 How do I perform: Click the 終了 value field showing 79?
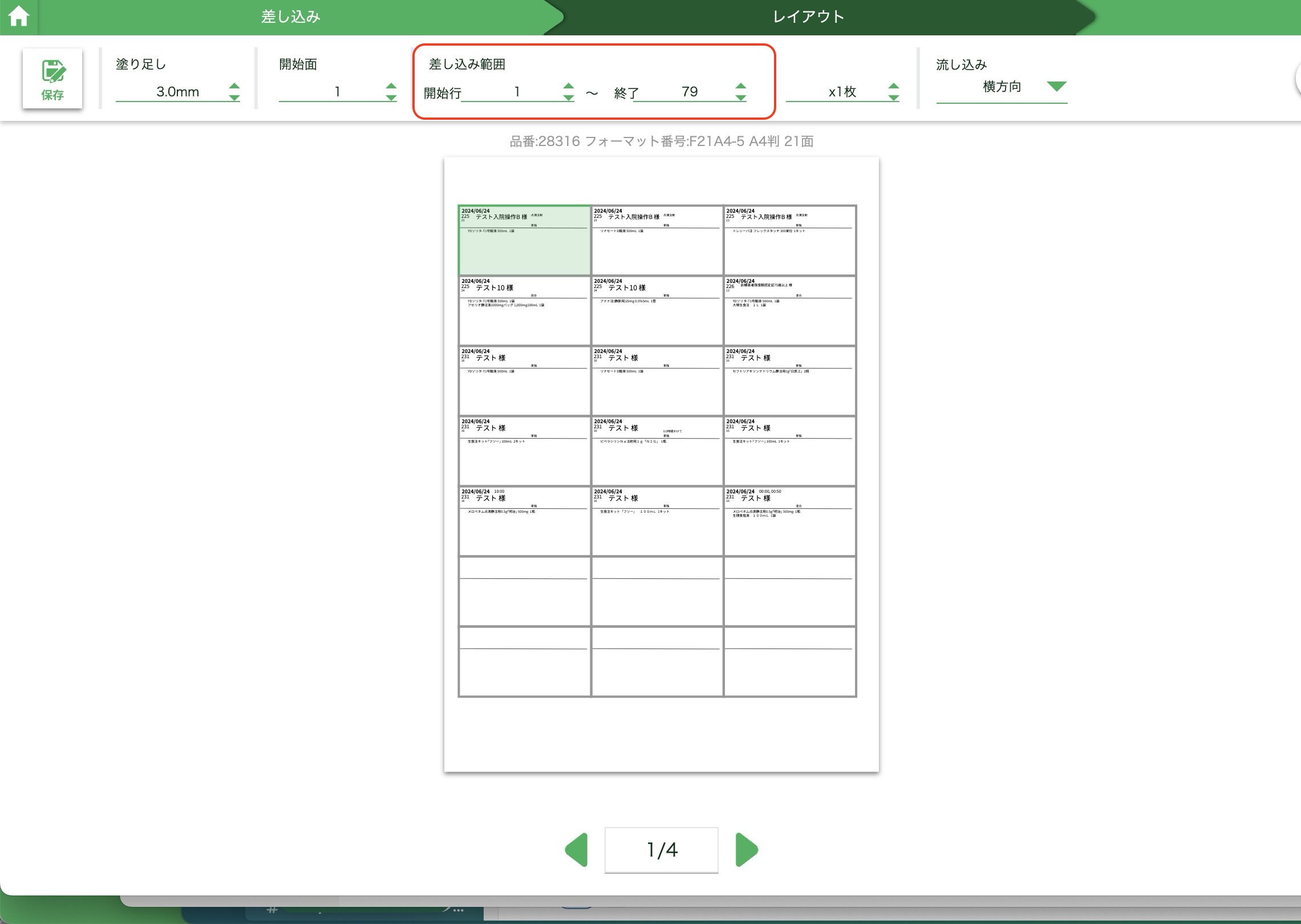click(x=689, y=92)
